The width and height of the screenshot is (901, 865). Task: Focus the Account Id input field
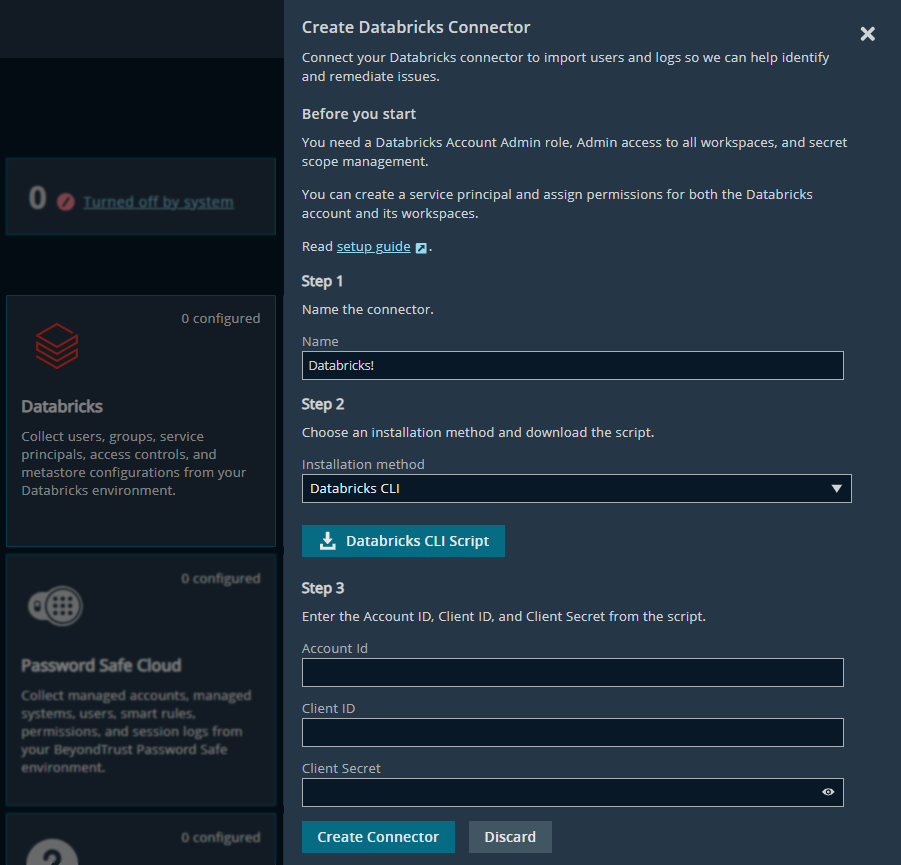pyautogui.click(x=572, y=672)
